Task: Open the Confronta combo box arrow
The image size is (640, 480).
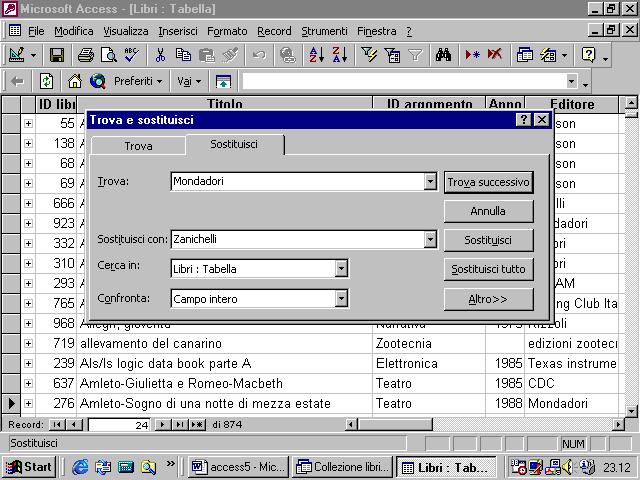Action: coord(341,299)
